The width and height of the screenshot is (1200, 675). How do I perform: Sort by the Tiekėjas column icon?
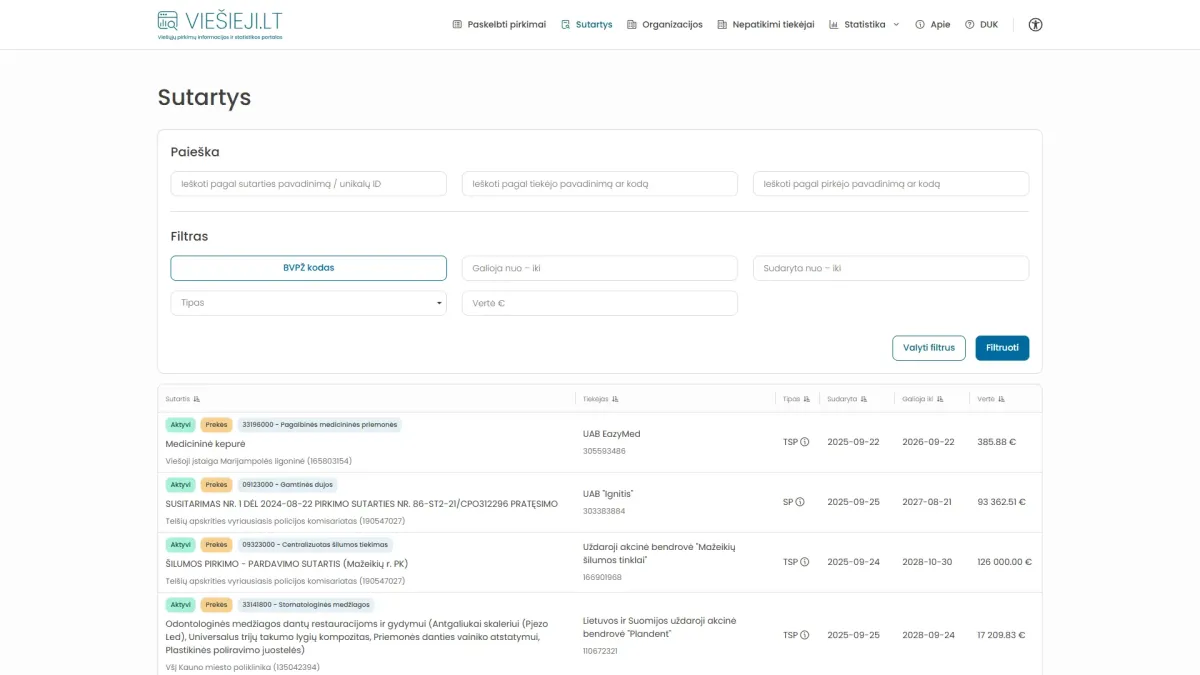(x=615, y=399)
